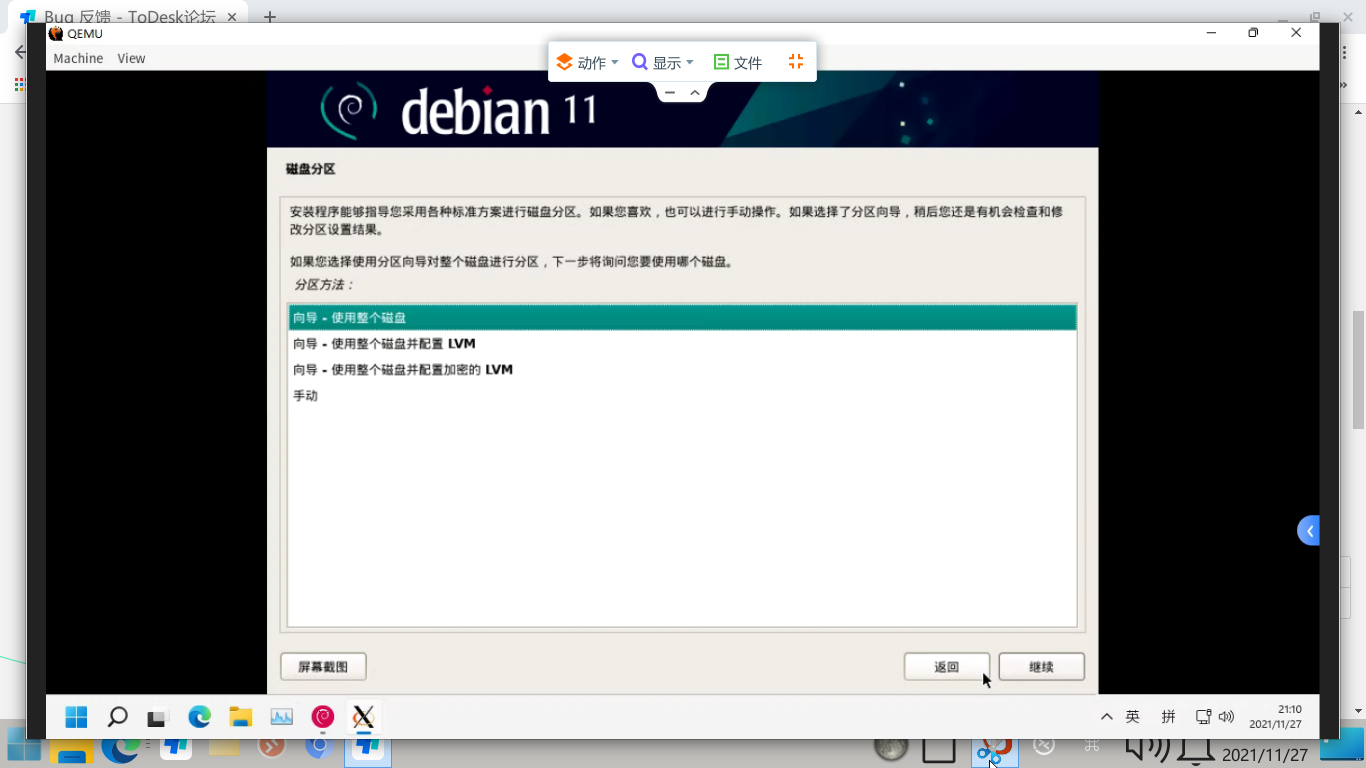This screenshot has height=768, width=1366.
Task: Show hidden tray icons chevron
Action: click(x=1106, y=717)
